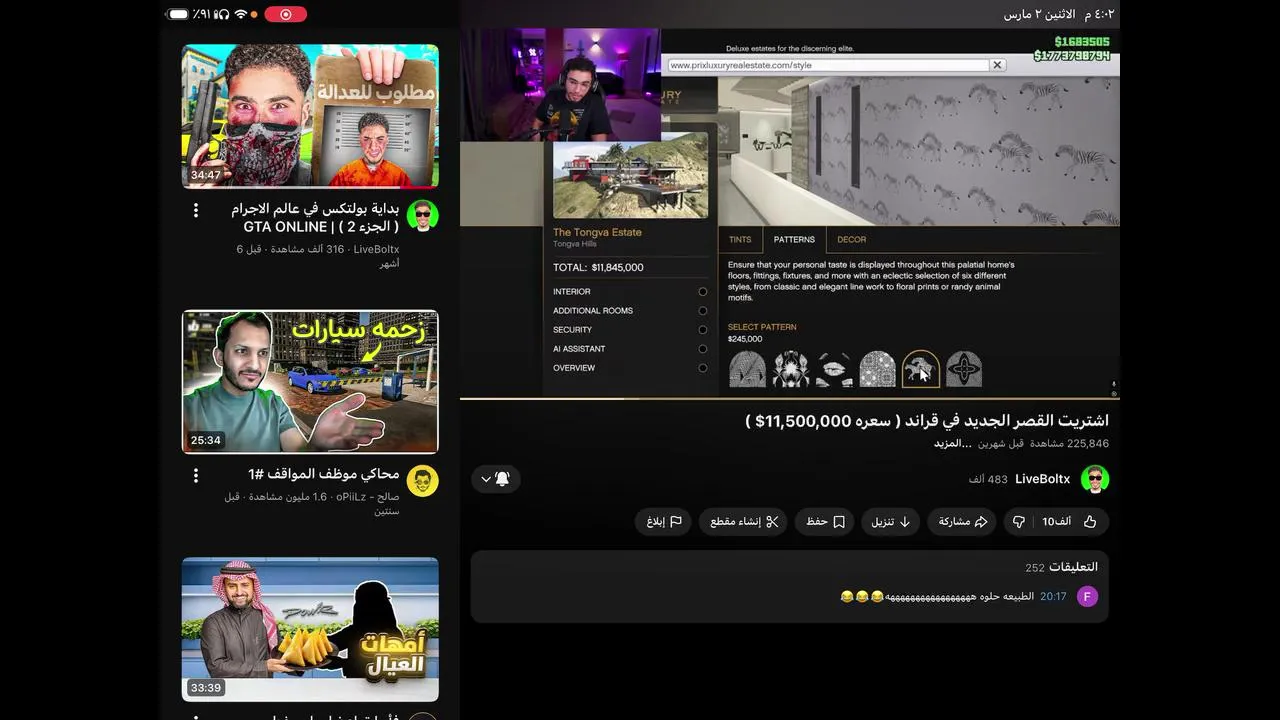Screen dimensions: 1280x720
Task: Open LiveBoltx avatar beside the subscriber count
Action: coord(1095,479)
